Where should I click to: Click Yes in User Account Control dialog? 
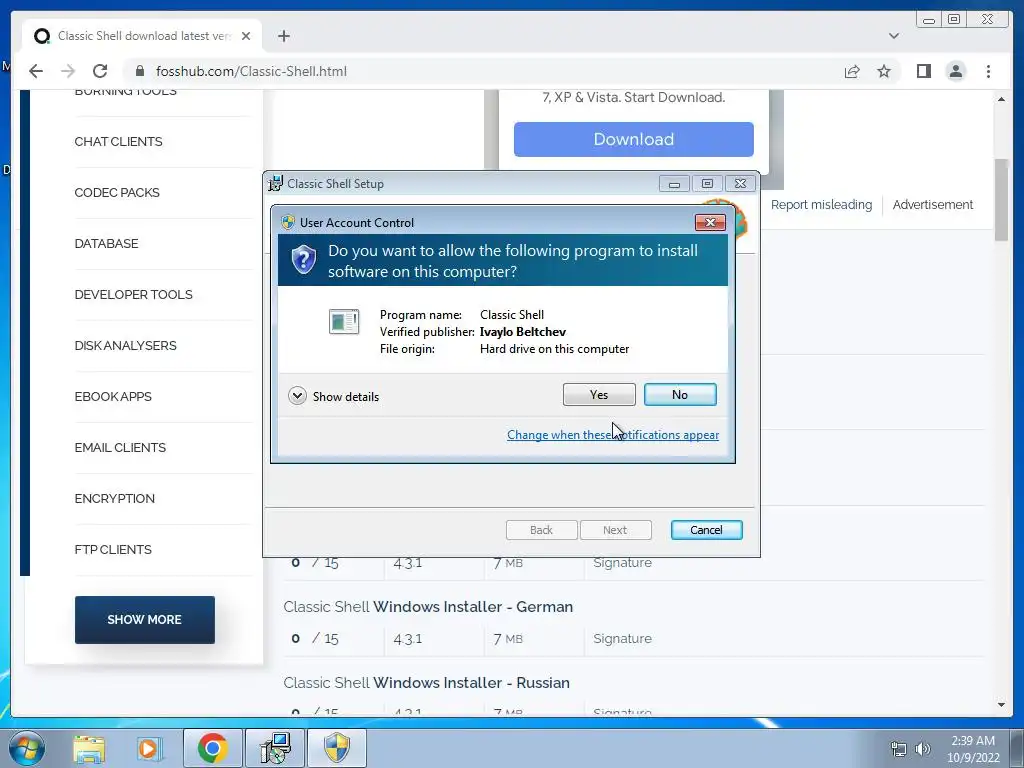(599, 394)
